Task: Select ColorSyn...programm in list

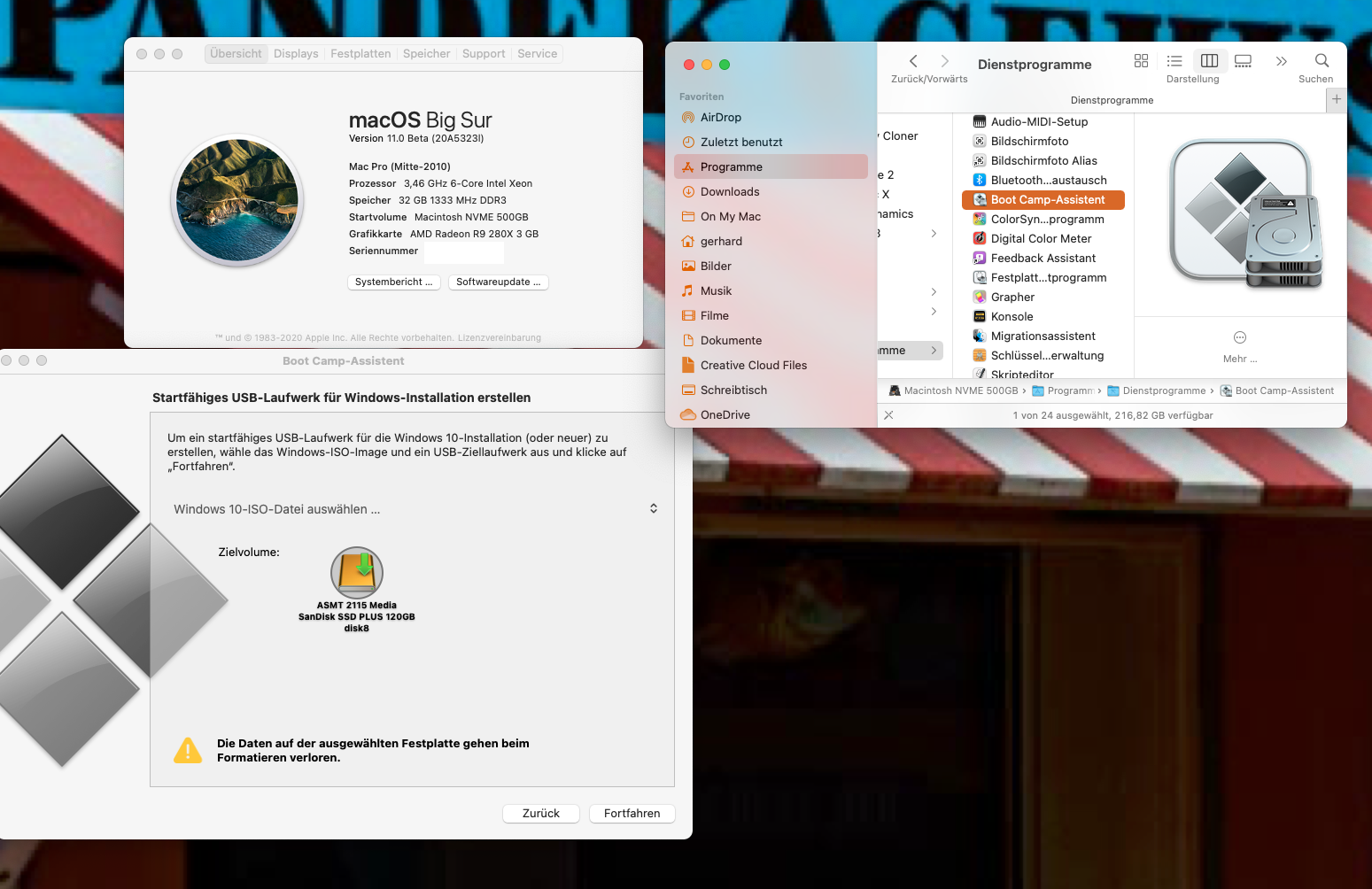Action: [x=1043, y=220]
